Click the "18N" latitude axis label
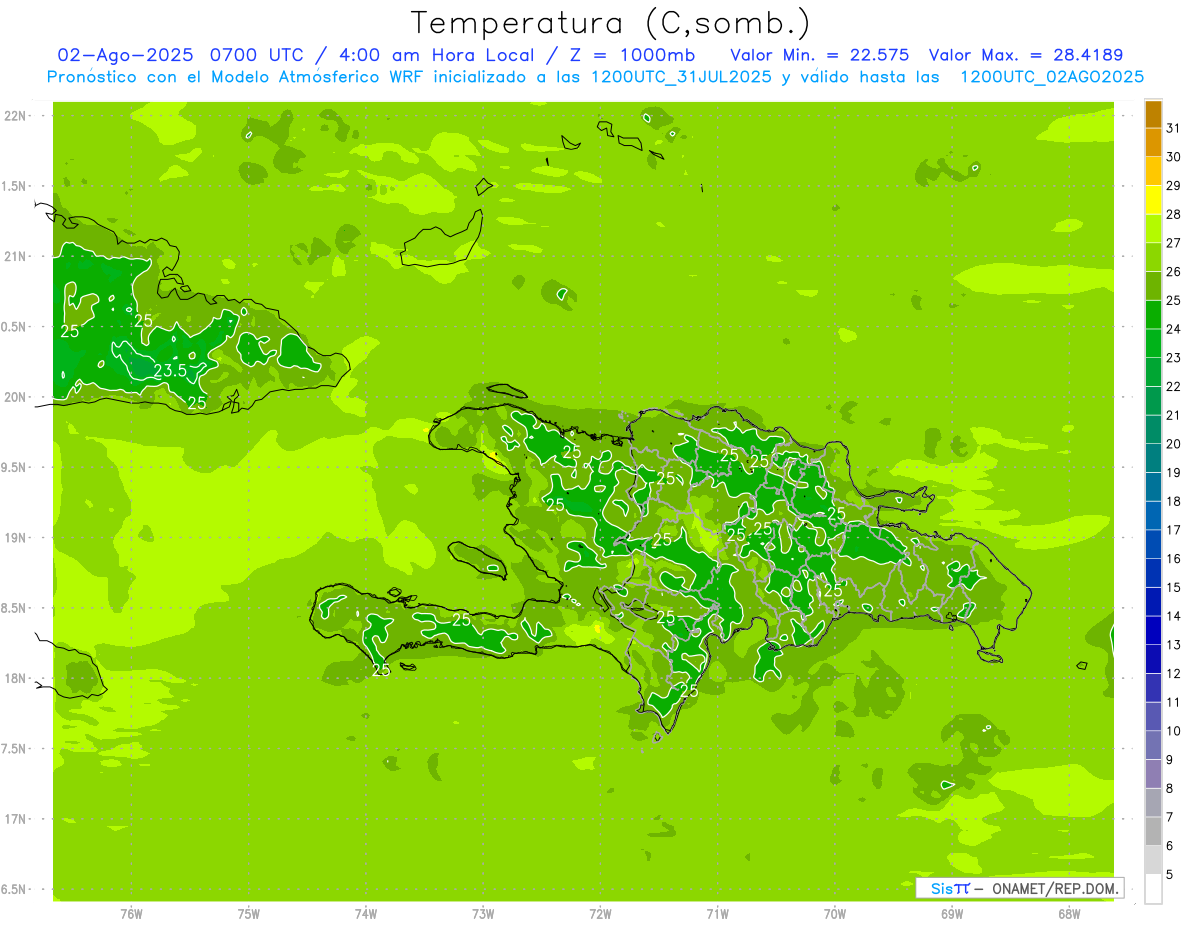This screenshot has width=1200, height=927. (x=16, y=678)
